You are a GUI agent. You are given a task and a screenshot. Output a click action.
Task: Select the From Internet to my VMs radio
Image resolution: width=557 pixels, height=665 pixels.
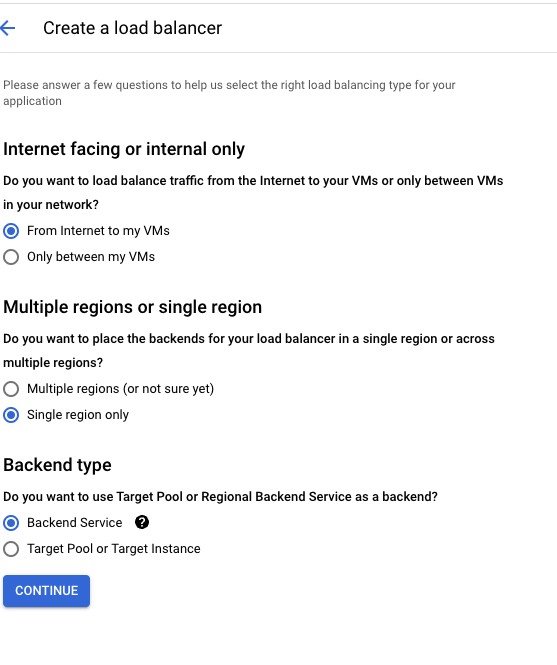(x=11, y=231)
